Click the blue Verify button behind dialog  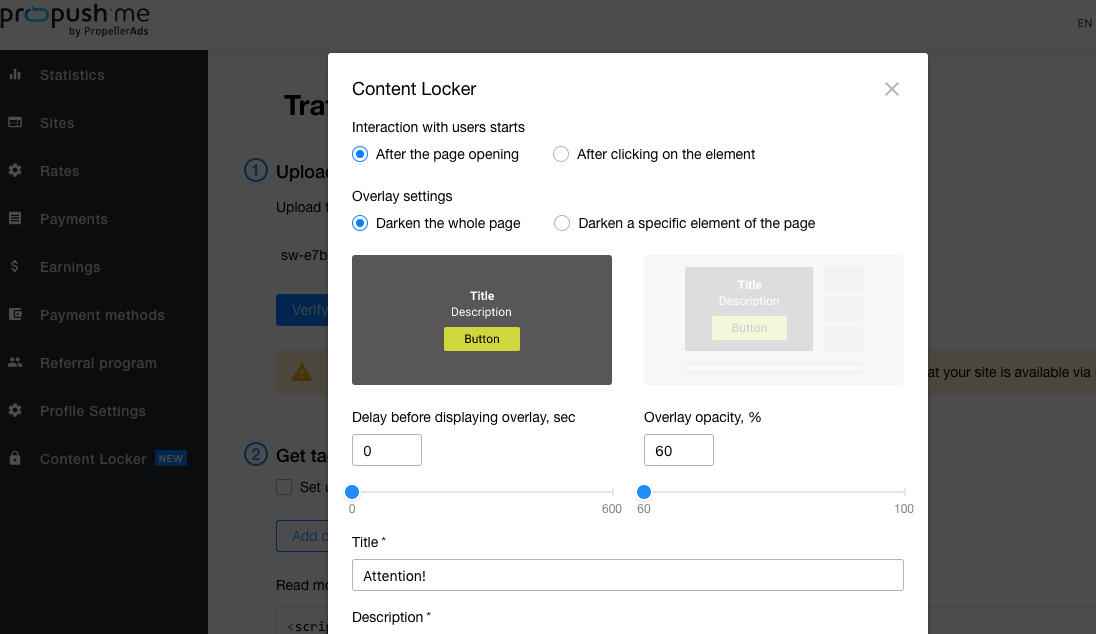[x=302, y=310]
